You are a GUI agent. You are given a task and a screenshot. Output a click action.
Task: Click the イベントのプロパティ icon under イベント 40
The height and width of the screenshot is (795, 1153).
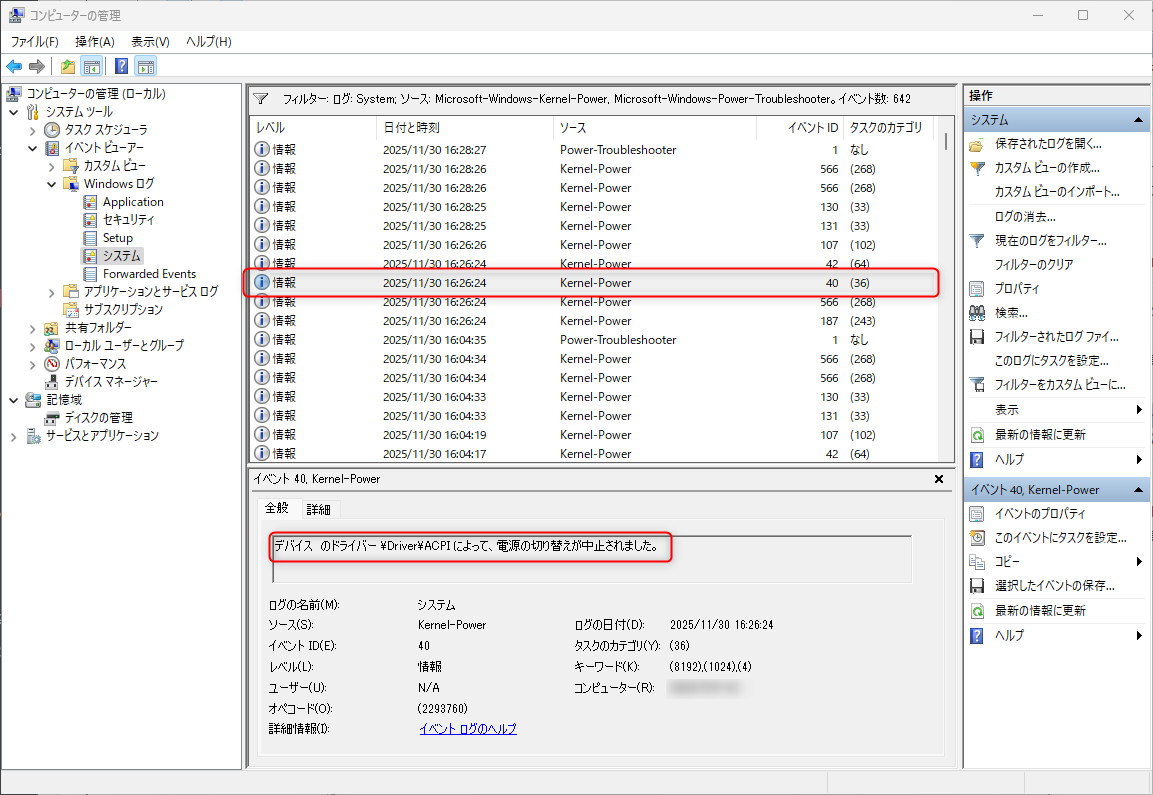click(976, 513)
